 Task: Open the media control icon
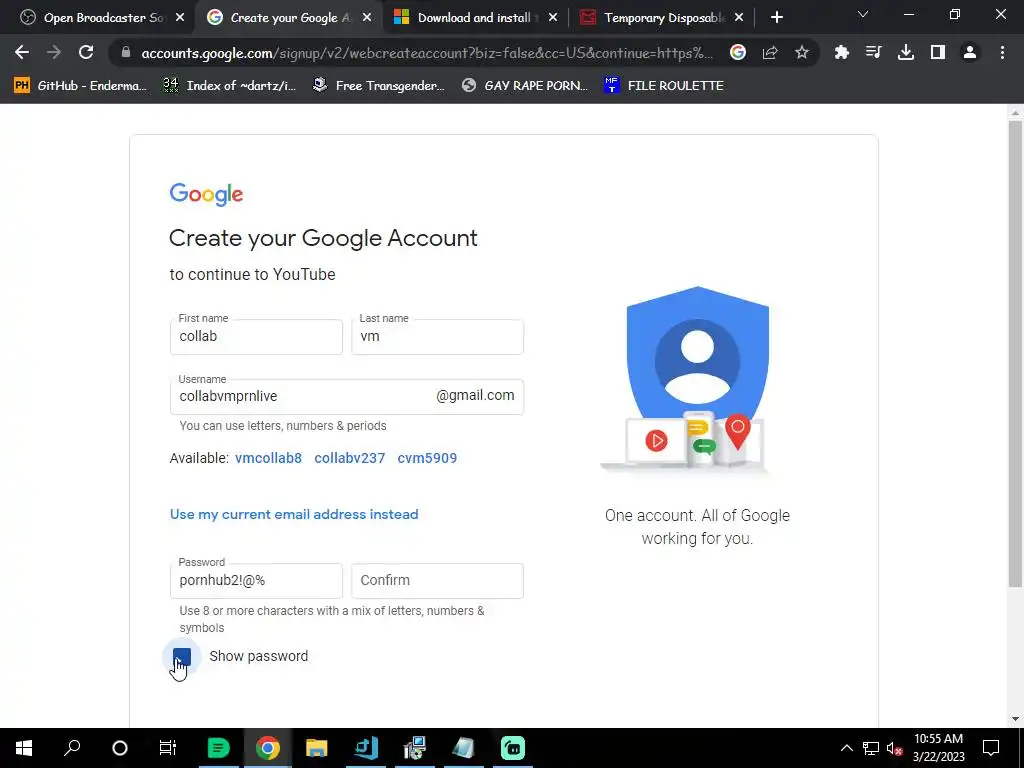[x=874, y=52]
